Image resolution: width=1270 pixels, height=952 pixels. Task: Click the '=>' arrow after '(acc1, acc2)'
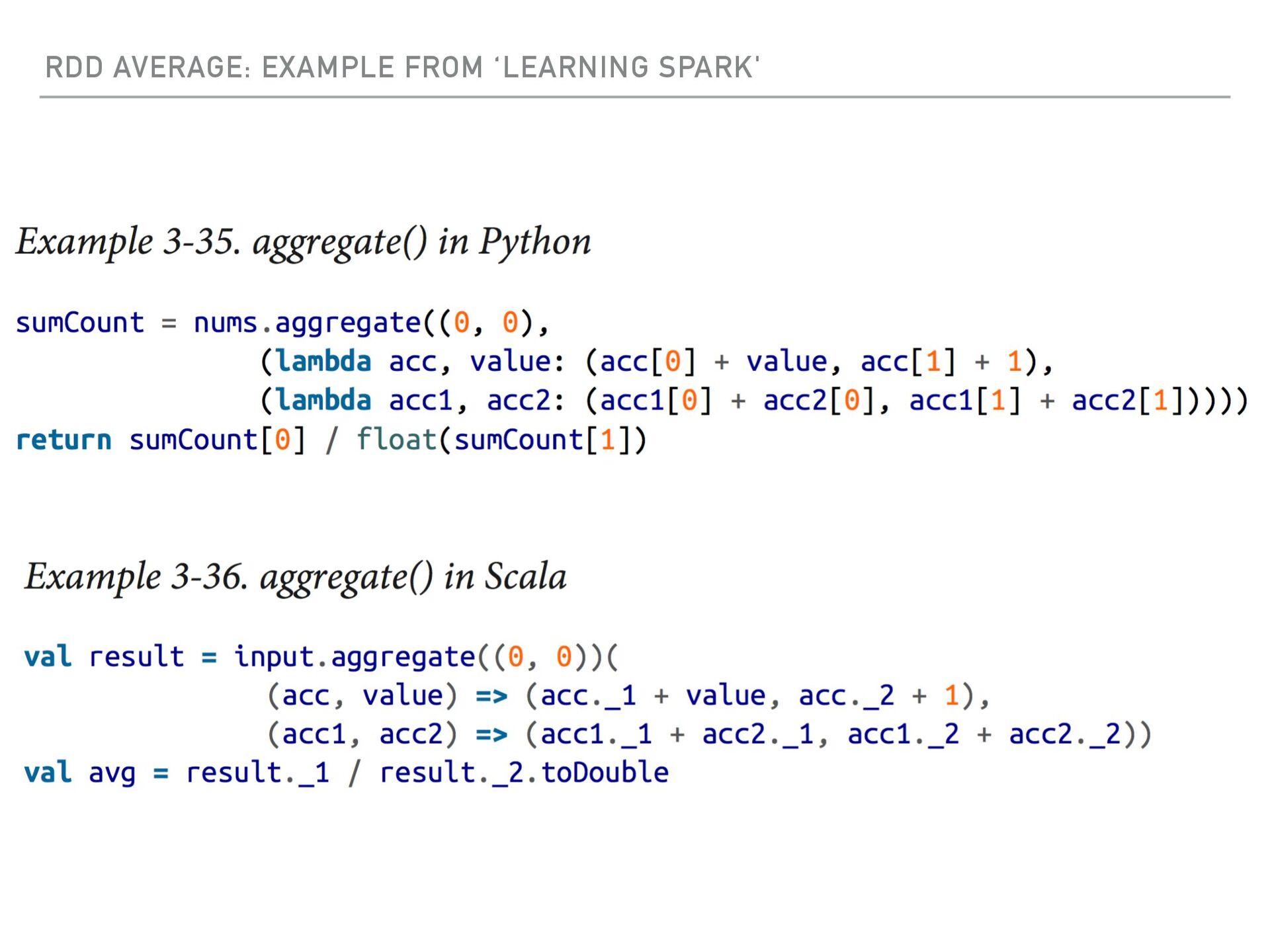pyautogui.click(x=491, y=734)
